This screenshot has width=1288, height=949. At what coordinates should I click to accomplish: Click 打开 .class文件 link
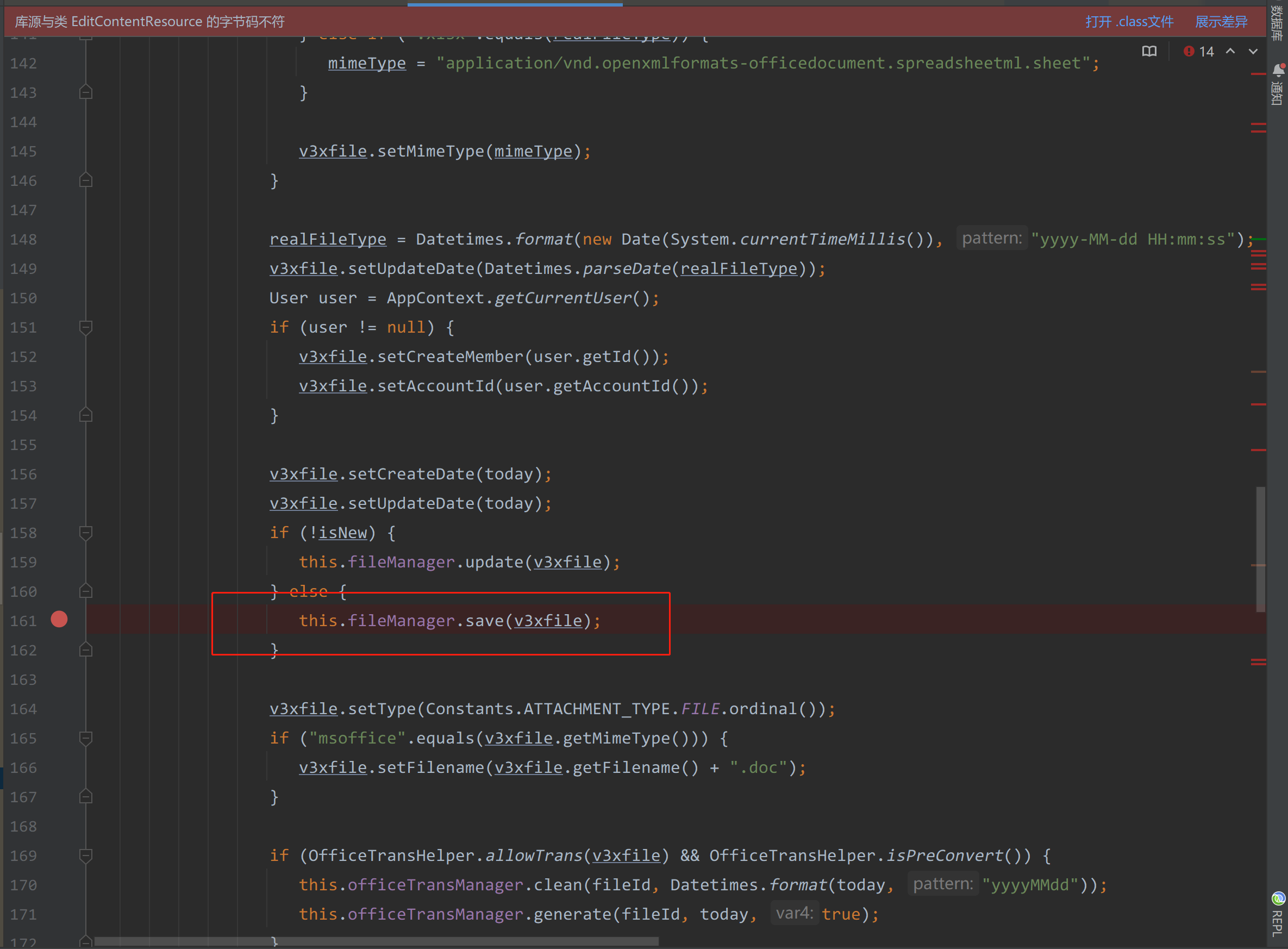tap(1128, 22)
